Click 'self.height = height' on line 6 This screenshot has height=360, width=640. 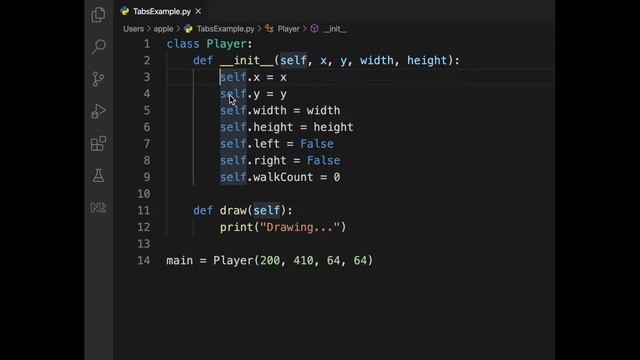[x=287, y=127]
